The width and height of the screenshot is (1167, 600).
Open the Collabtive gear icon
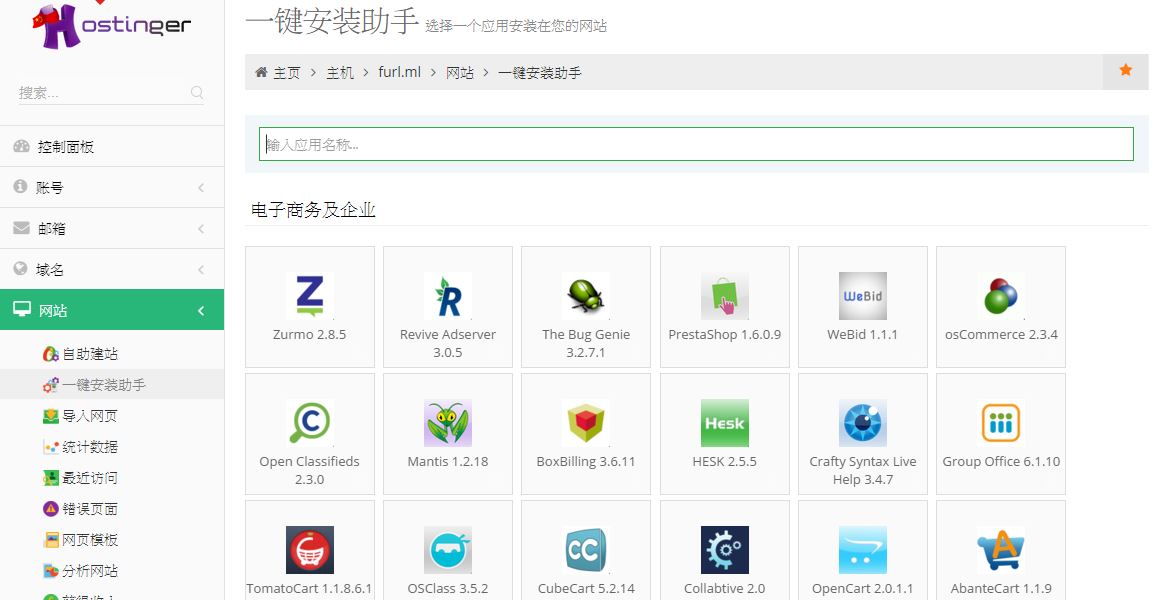pyautogui.click(x=725, y=550)
